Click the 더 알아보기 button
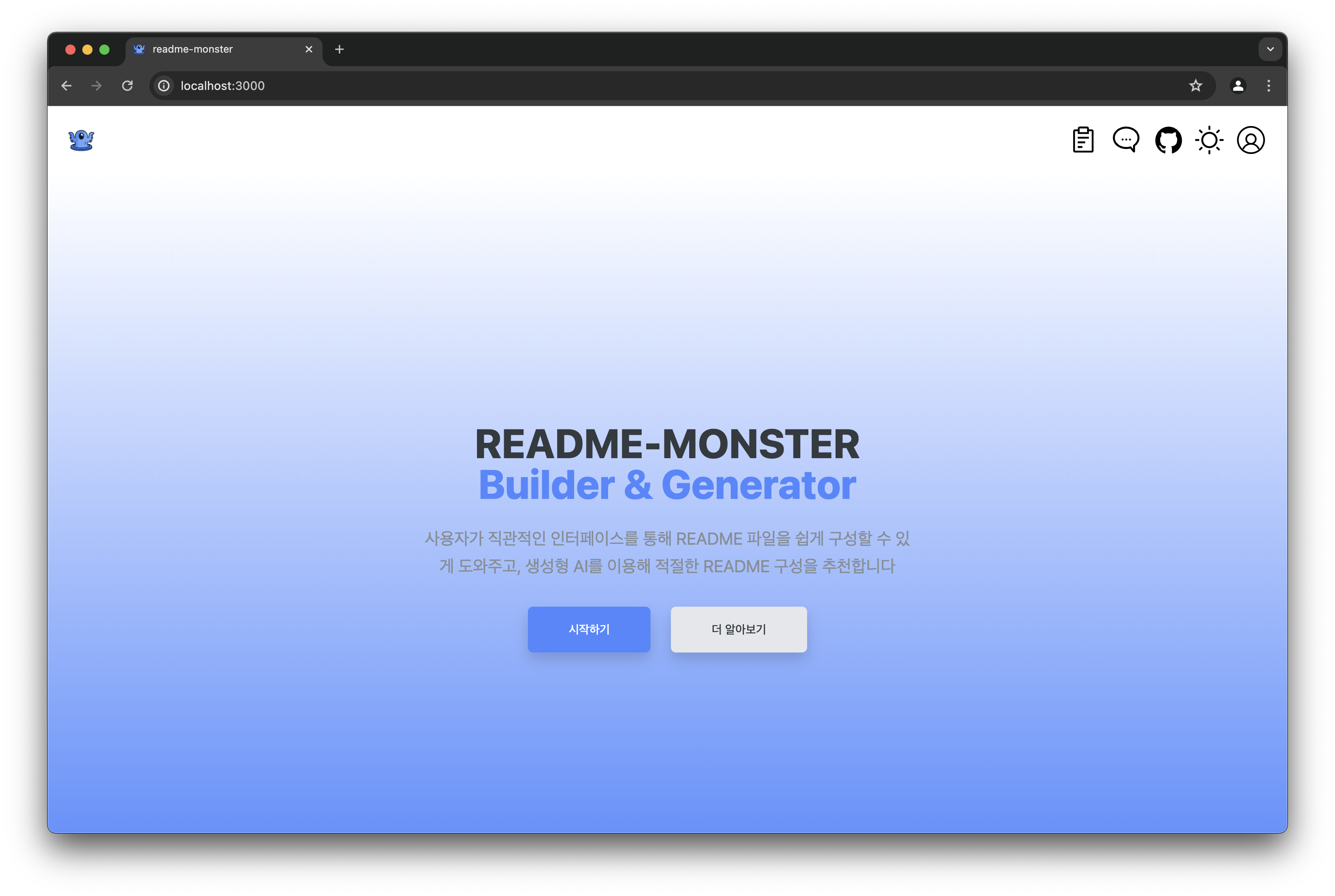The width and height of the screenshot is (1335, 896). tap(738, 629)
